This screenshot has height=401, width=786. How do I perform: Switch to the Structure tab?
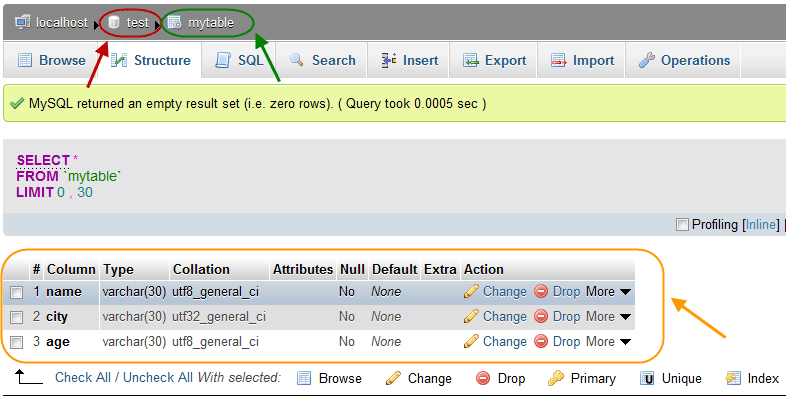pyautogui.click(x=150, y=60)
